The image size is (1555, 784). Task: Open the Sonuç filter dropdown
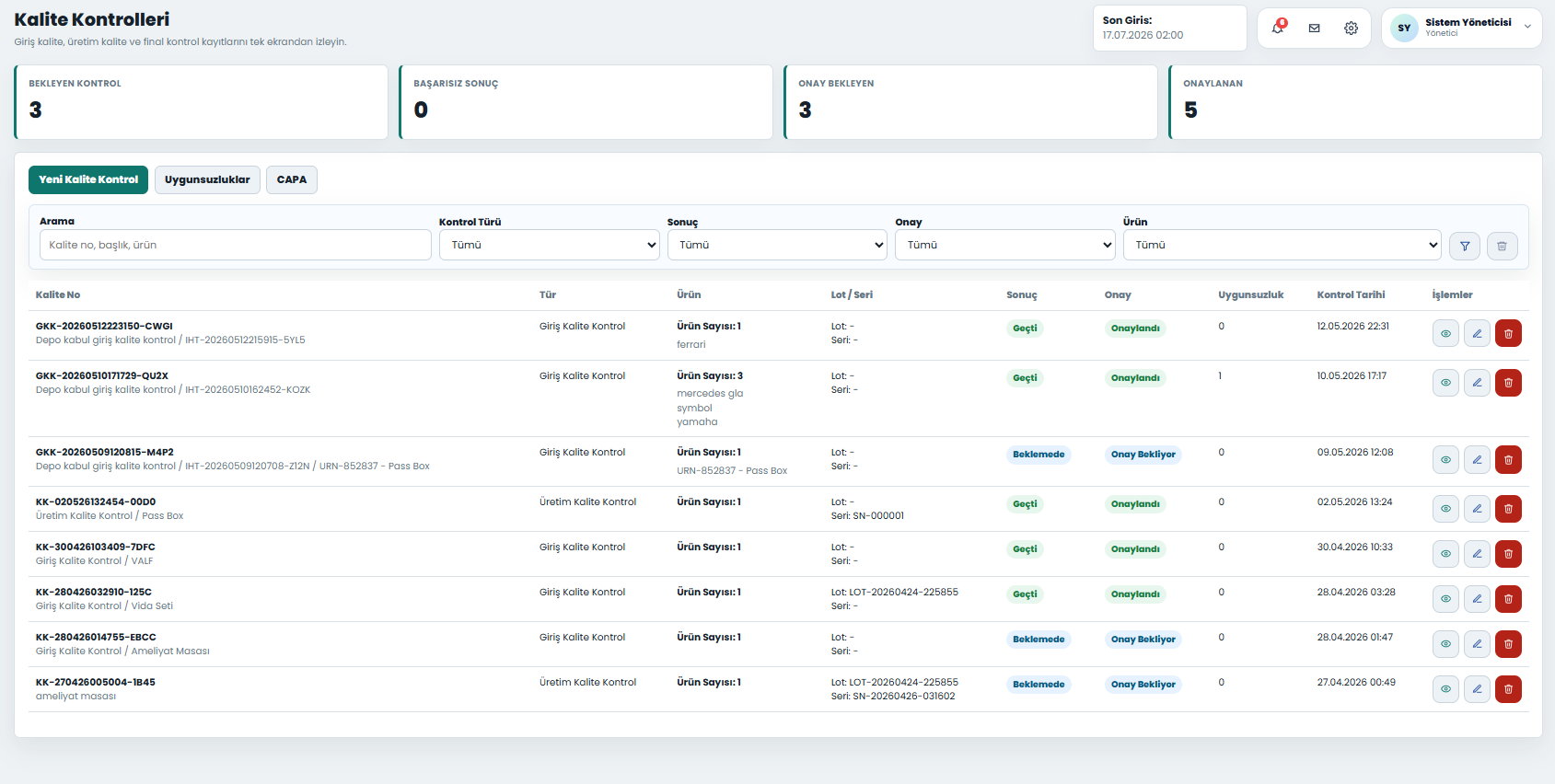coord(777,245)
